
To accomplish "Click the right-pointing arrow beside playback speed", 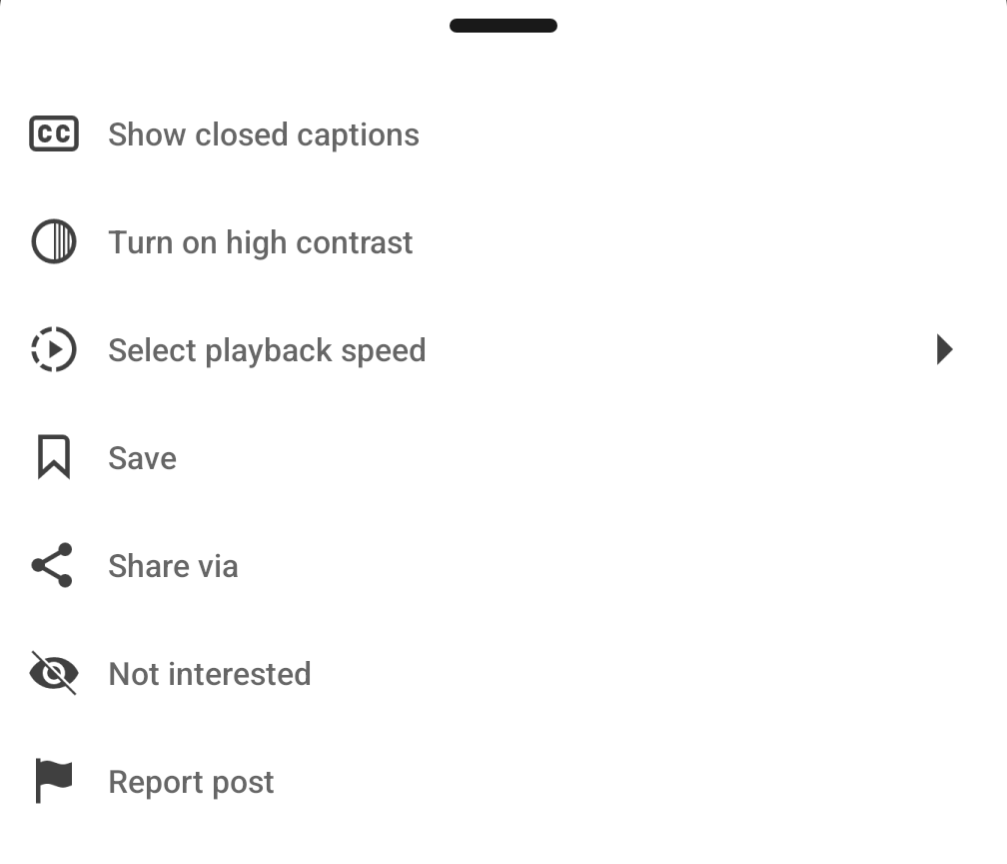I will [x=944, y=349].
